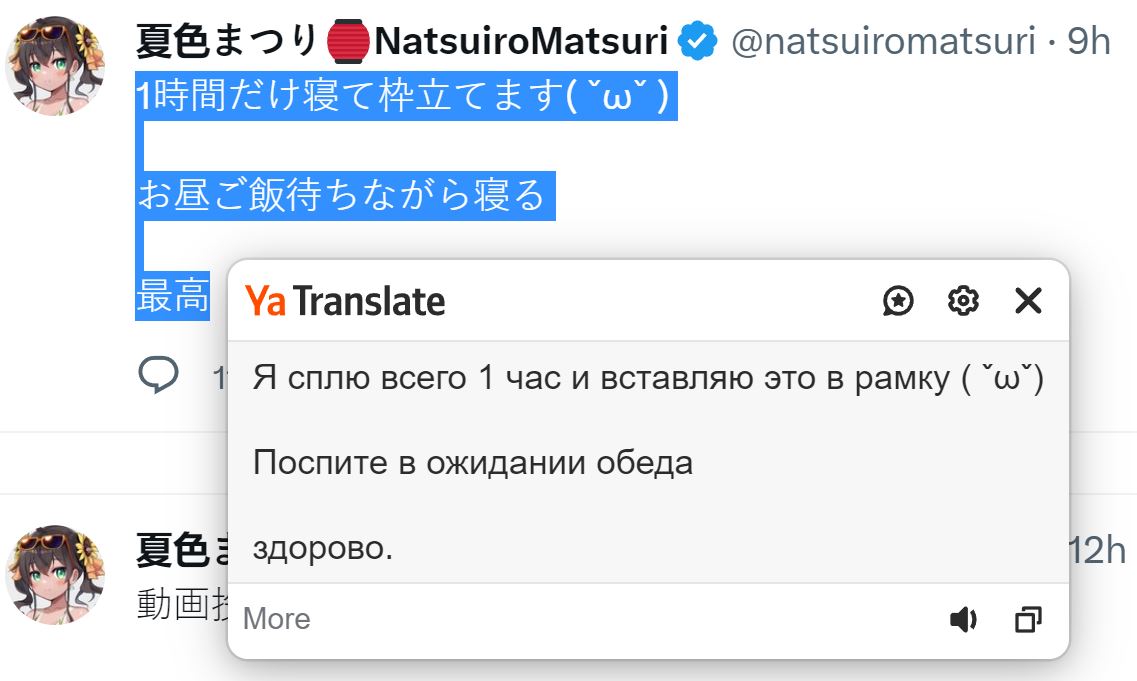Screen dimensions: 1137x681
Task: Click the star bubble icon in Ya Translate
Action: [898, 301]
